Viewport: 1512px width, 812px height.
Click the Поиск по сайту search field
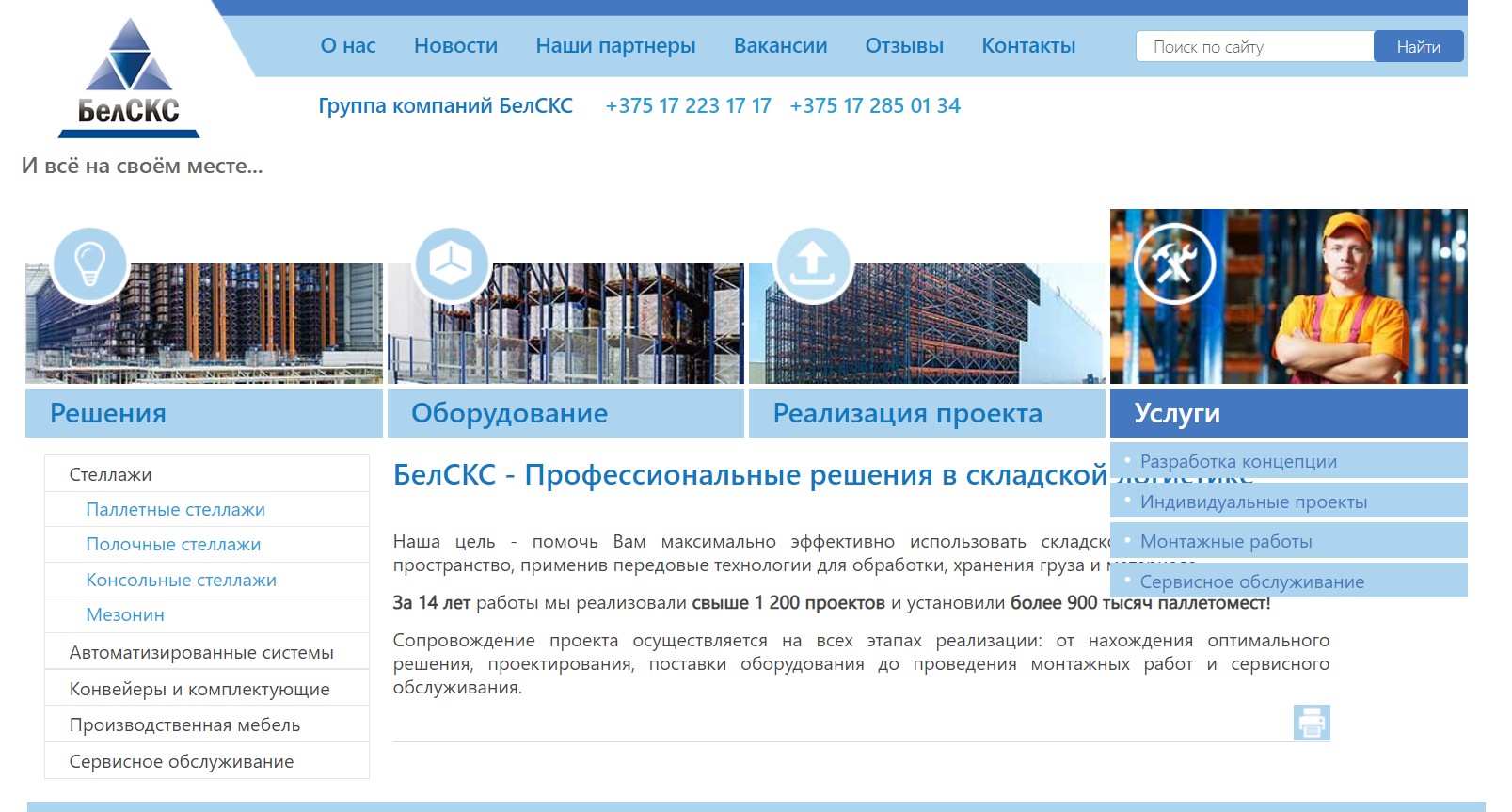pyautogui.click(x=1255, y=46)
